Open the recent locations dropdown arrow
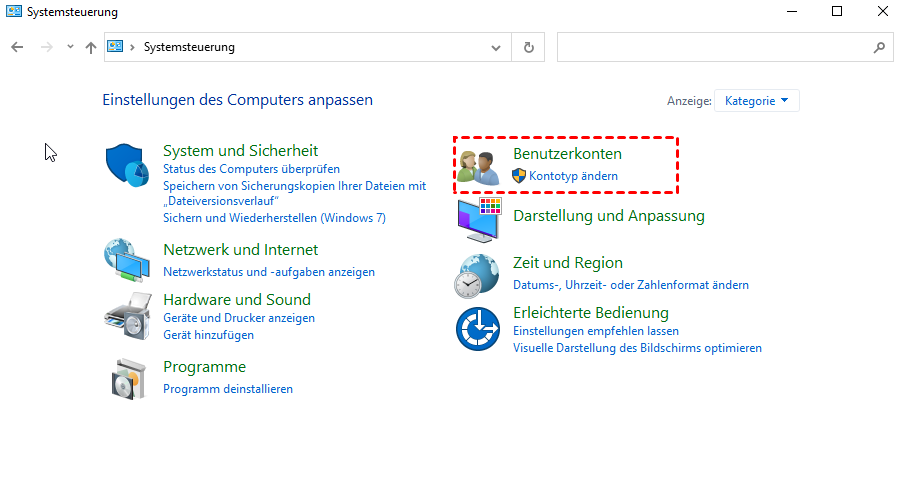901x485 pixels. [x=70, y=47]
